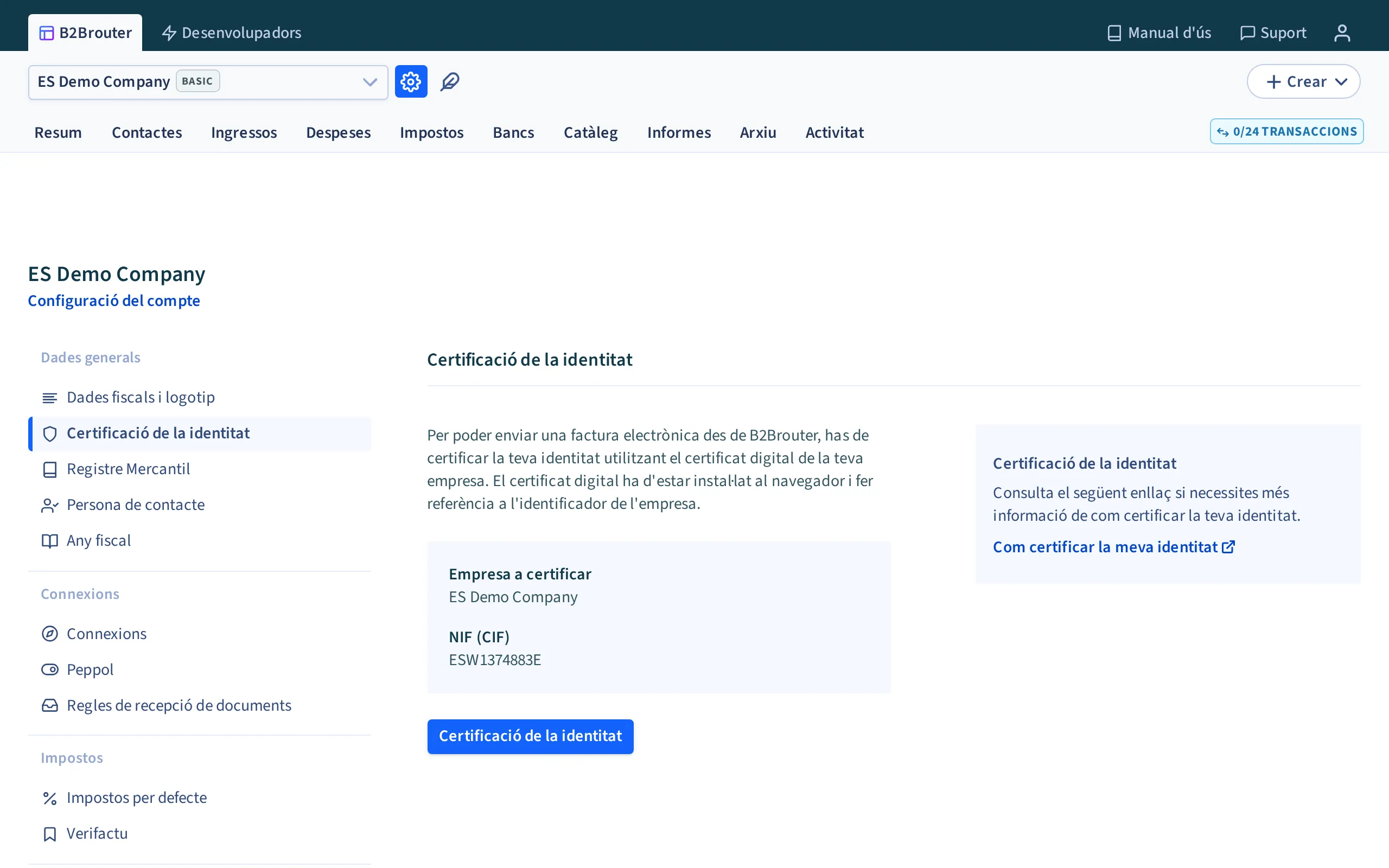Open the Bancs menu
This screenshot has width=1389, height=868.
click(x=514, y=132)
